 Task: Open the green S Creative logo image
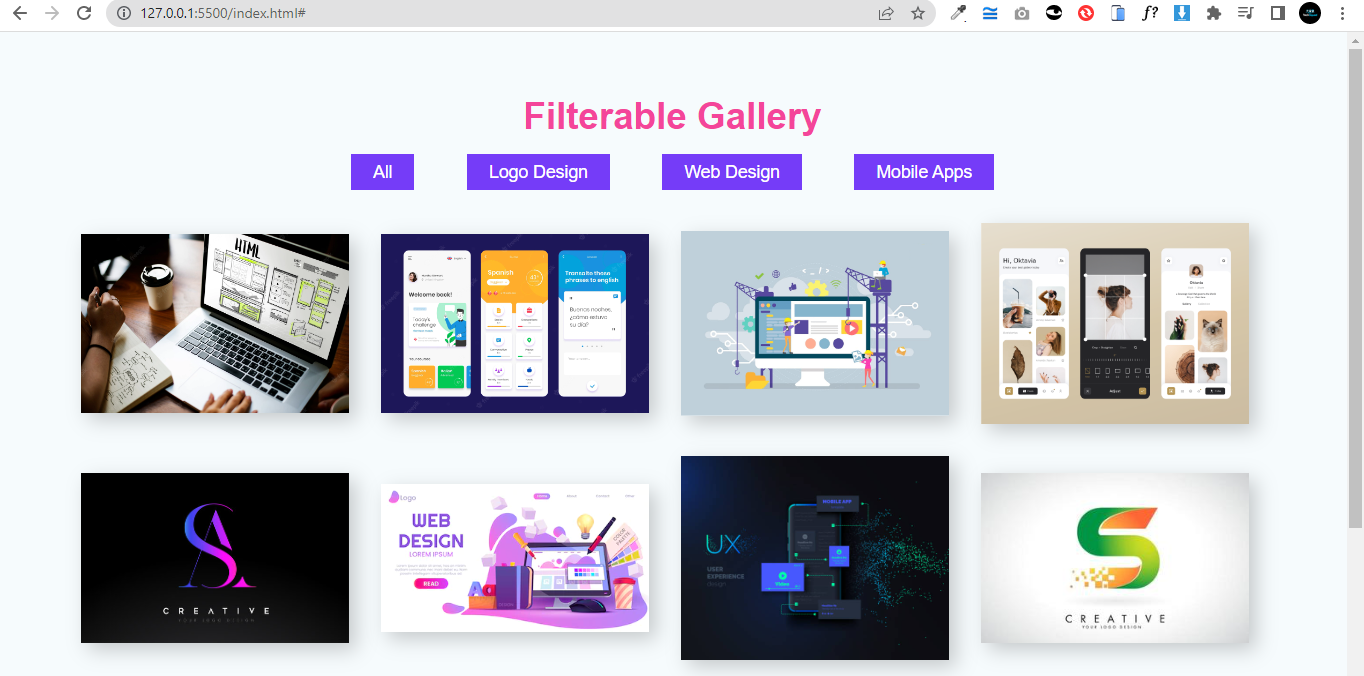click(x=1115, y=558)
